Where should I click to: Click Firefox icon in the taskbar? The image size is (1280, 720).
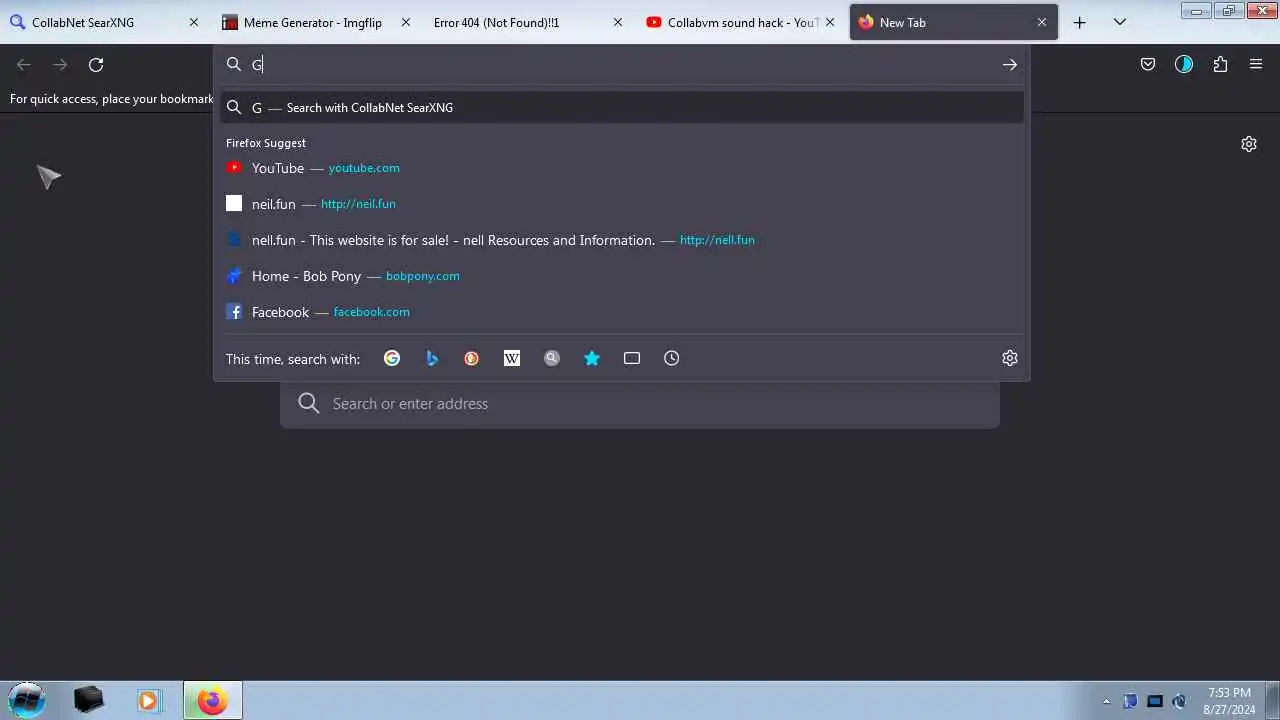tap(212, 700)
